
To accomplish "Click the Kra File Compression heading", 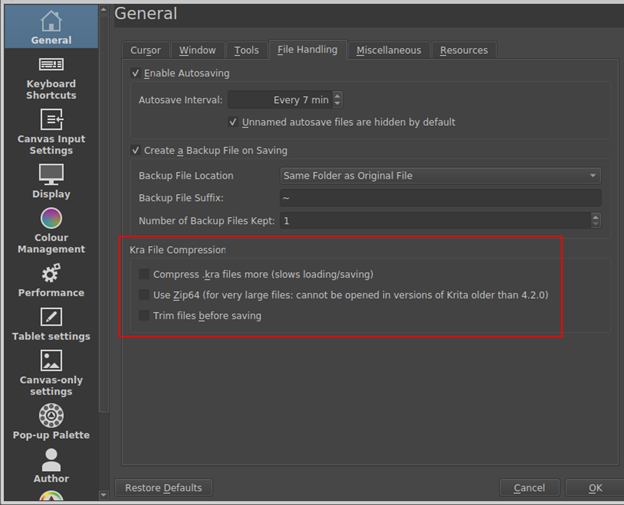I will point(177,250).
